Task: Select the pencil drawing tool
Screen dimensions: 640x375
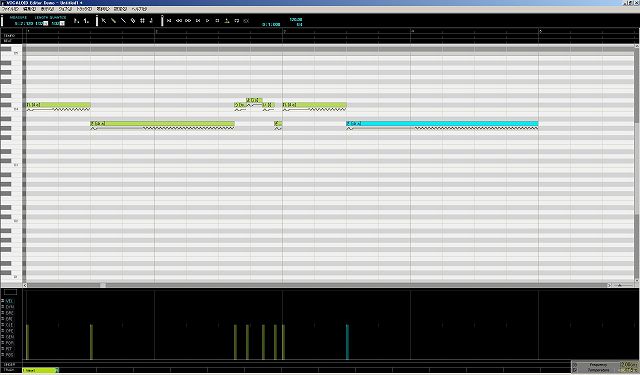Action: coord(113,20)
